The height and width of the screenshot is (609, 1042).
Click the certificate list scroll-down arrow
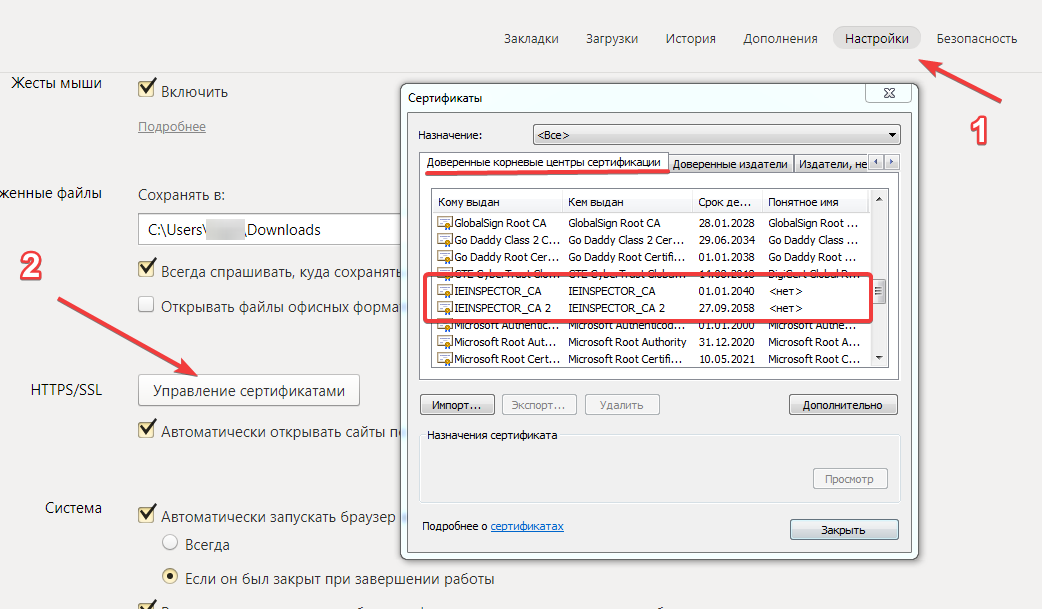point(879,358)
